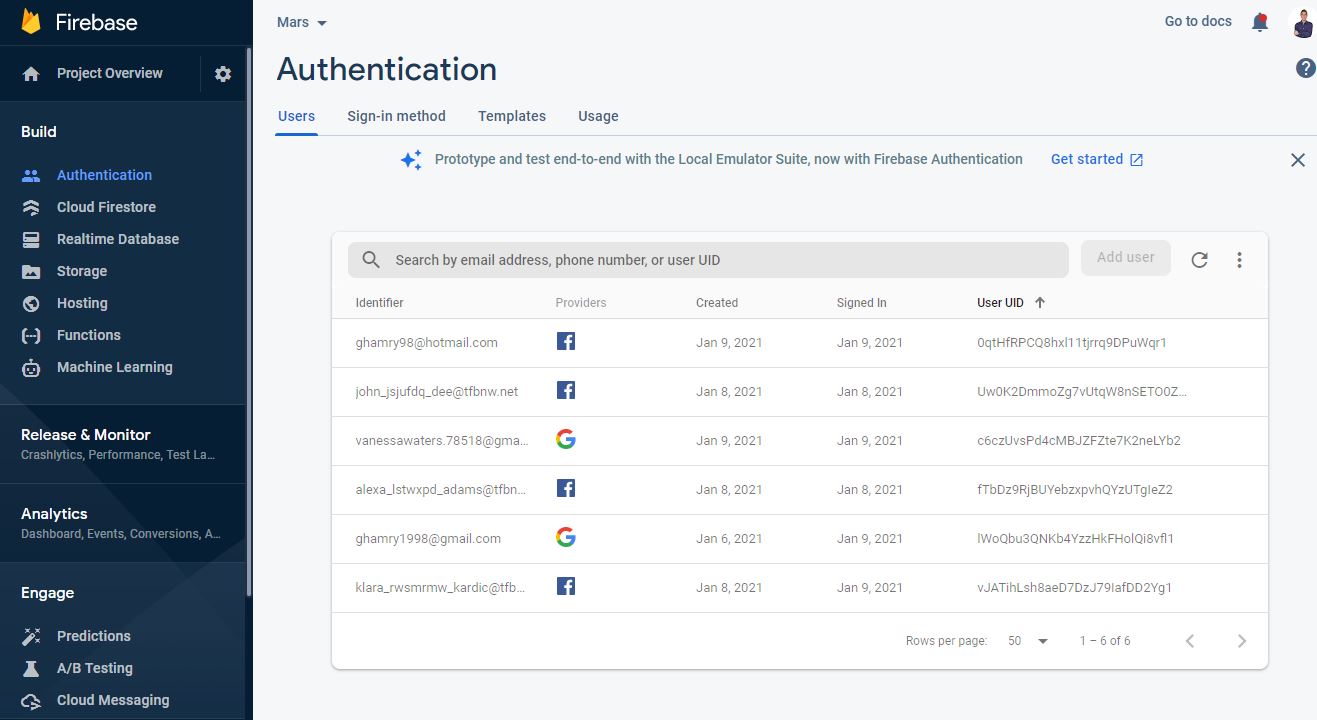Open Storage in the sidebar

point(82,271)
